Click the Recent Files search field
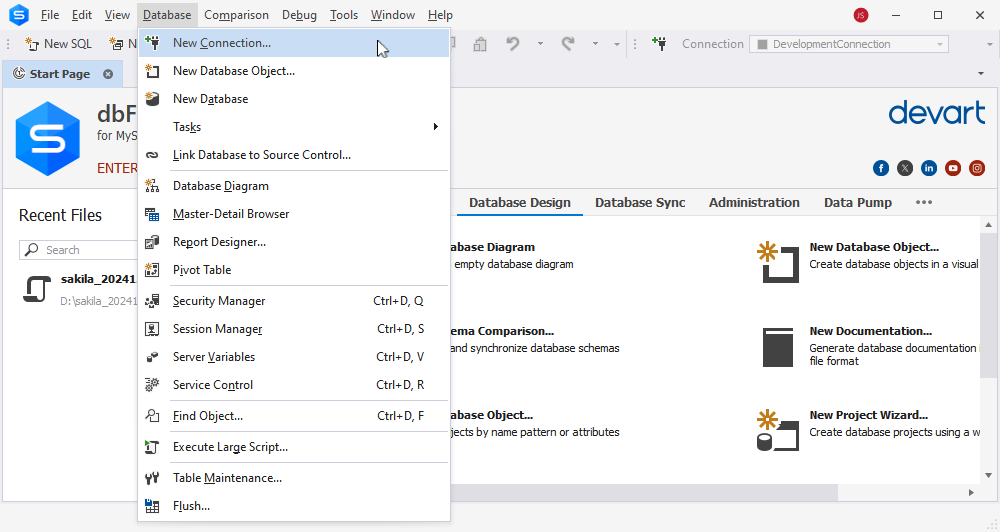The image size is (1000, 532). (x=78, y=250)
